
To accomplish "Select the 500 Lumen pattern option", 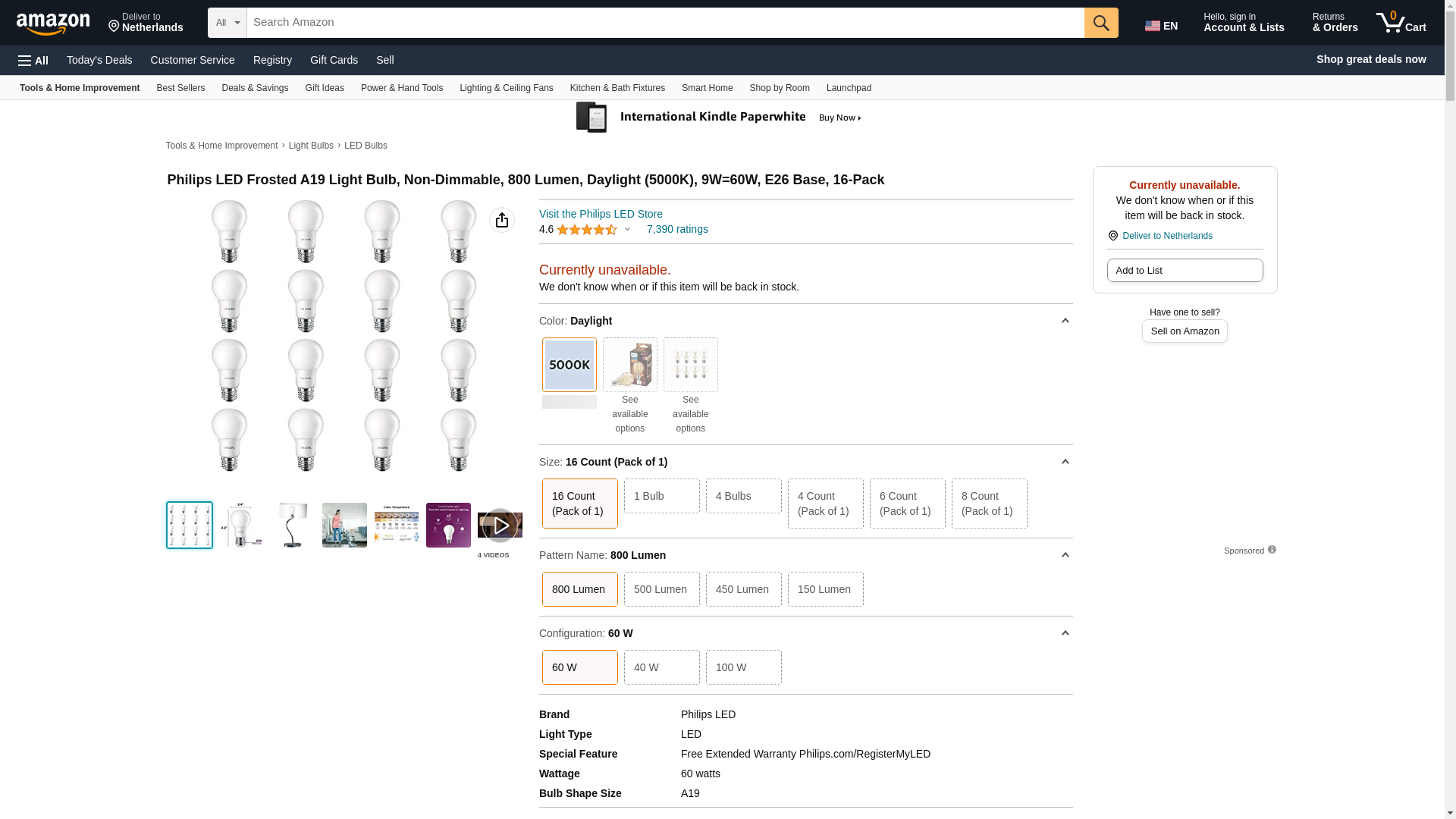I will 661,589.
